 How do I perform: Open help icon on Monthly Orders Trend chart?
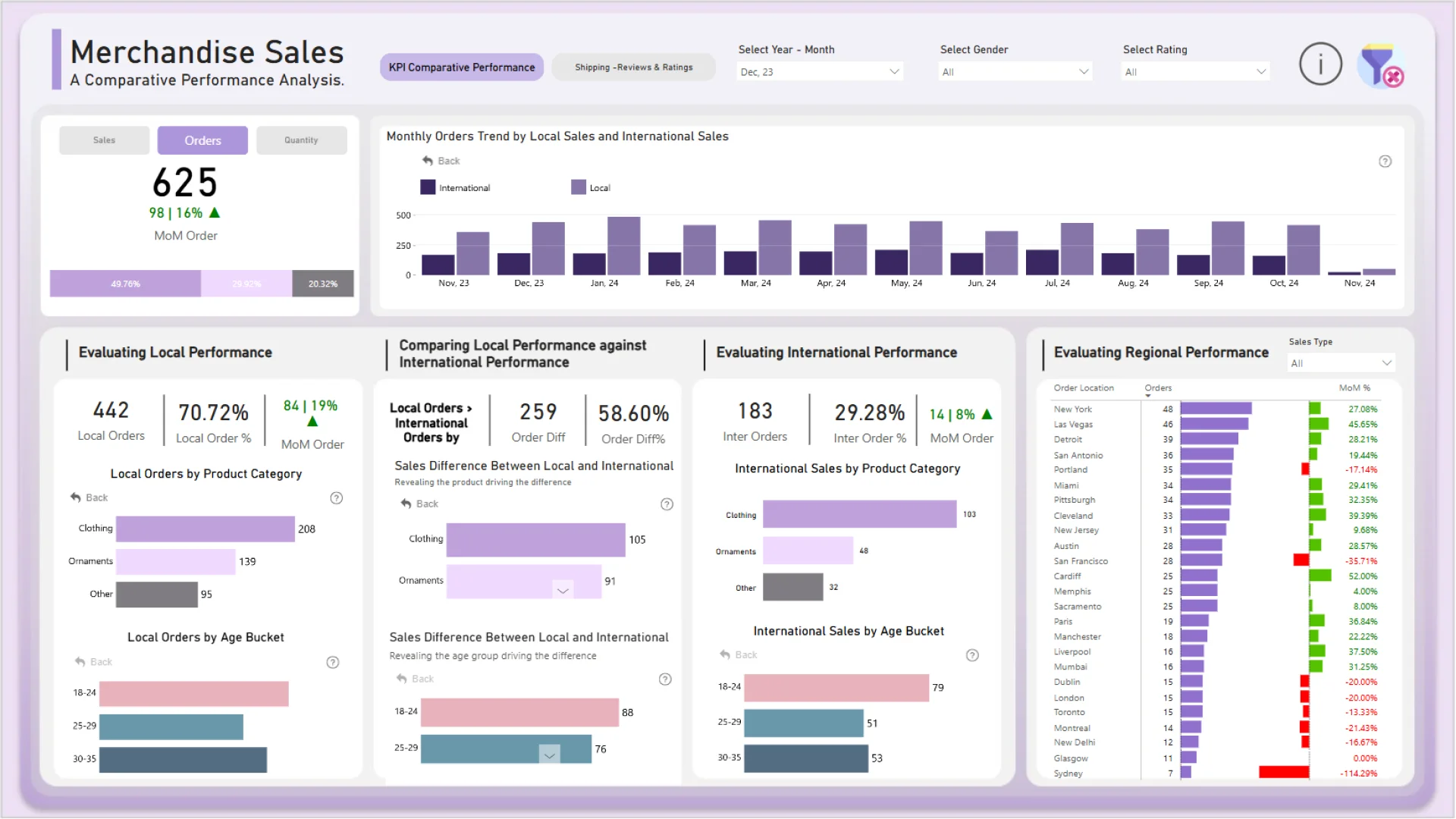(1385, 162)
